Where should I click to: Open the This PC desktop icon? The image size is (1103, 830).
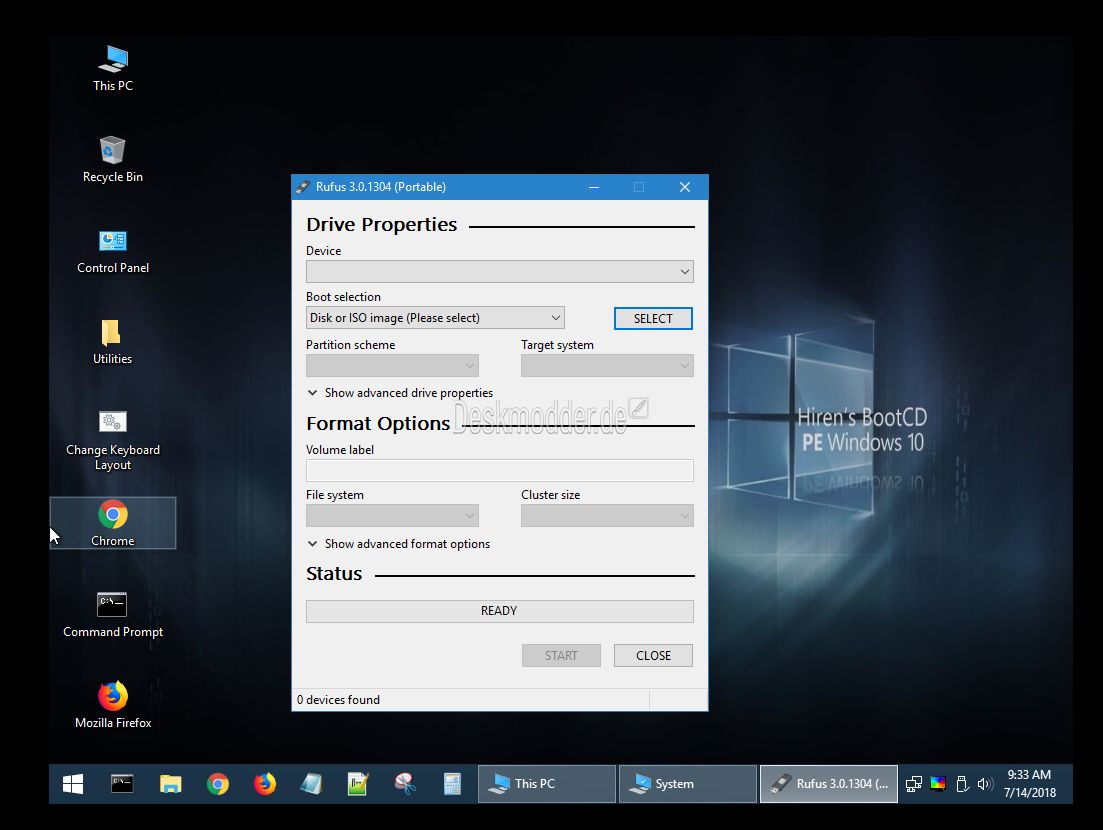point(113,68)
